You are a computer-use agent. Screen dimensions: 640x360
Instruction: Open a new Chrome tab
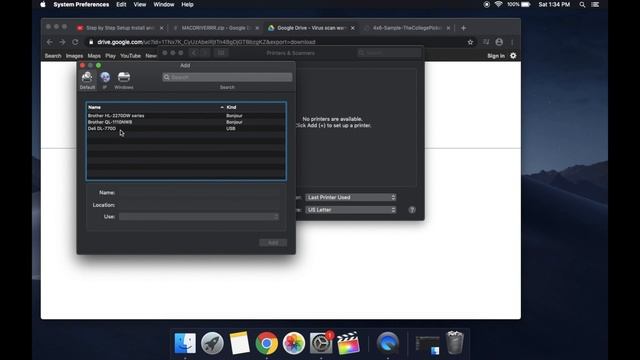tap(463, 28)
